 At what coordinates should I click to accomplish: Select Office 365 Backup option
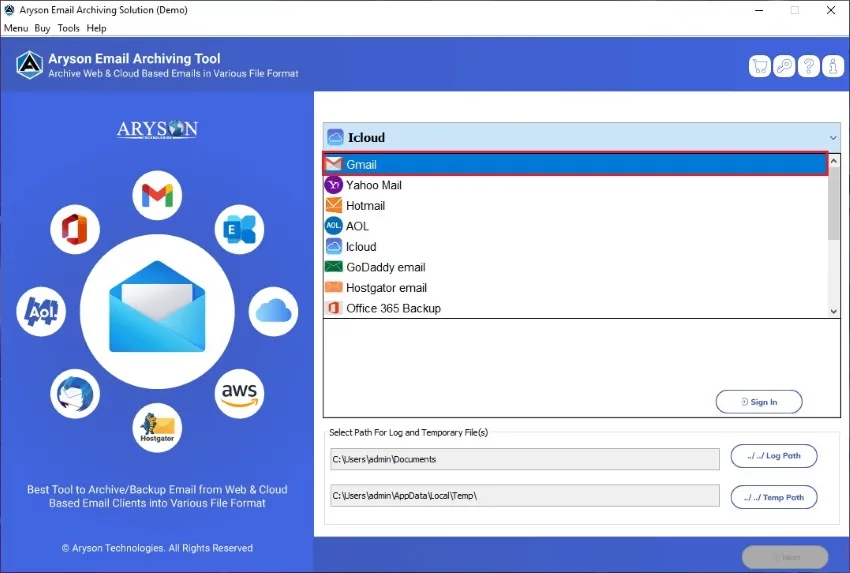point(576,308)
